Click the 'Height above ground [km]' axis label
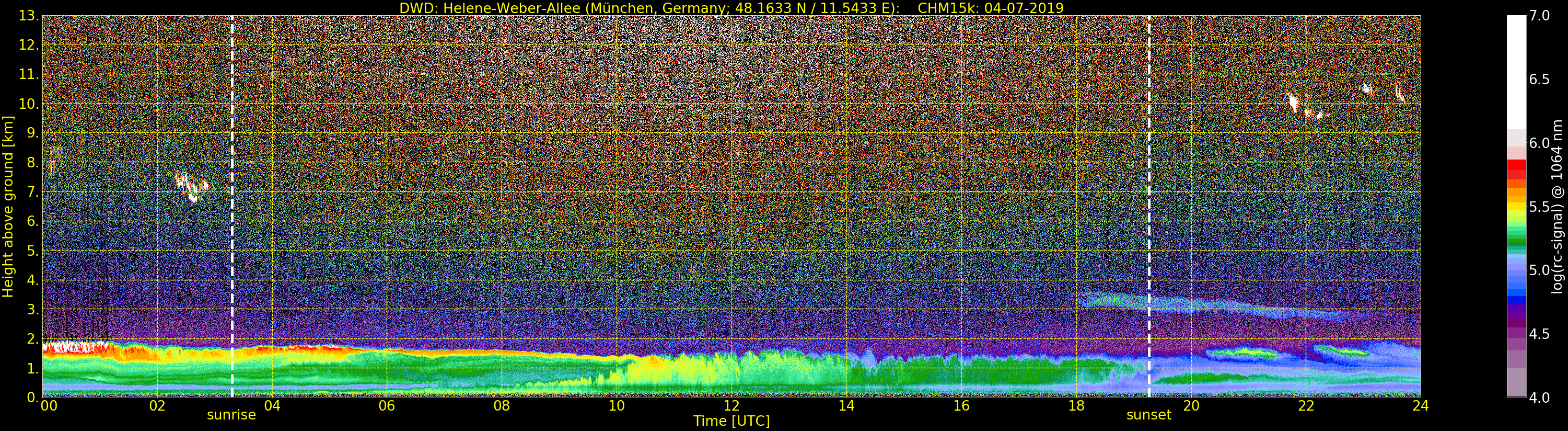1568x431 pixels. pos(8,206)
